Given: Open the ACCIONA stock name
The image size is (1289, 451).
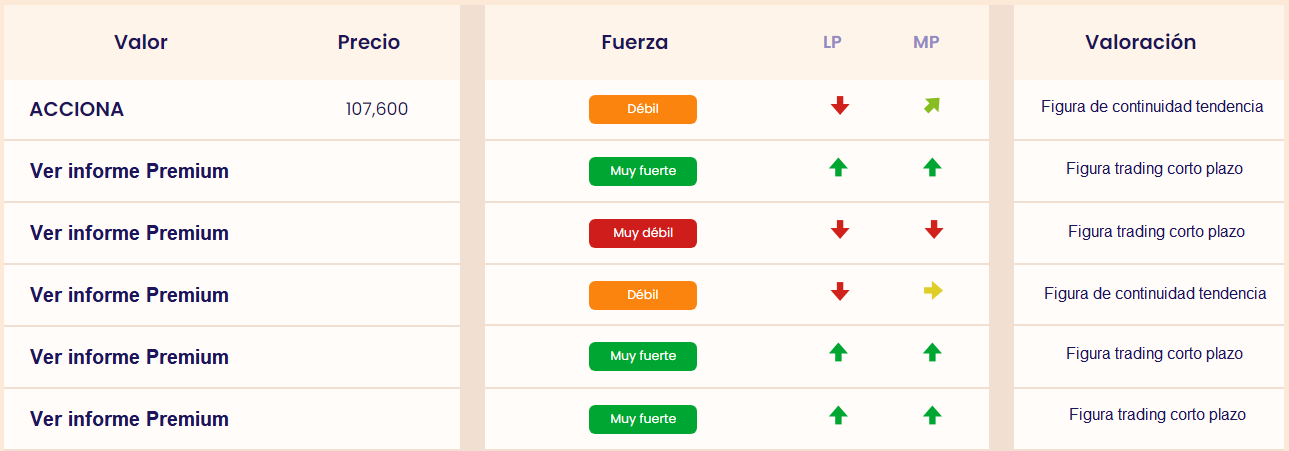Looking at the screenshot, I should click(x=77, y=110).
